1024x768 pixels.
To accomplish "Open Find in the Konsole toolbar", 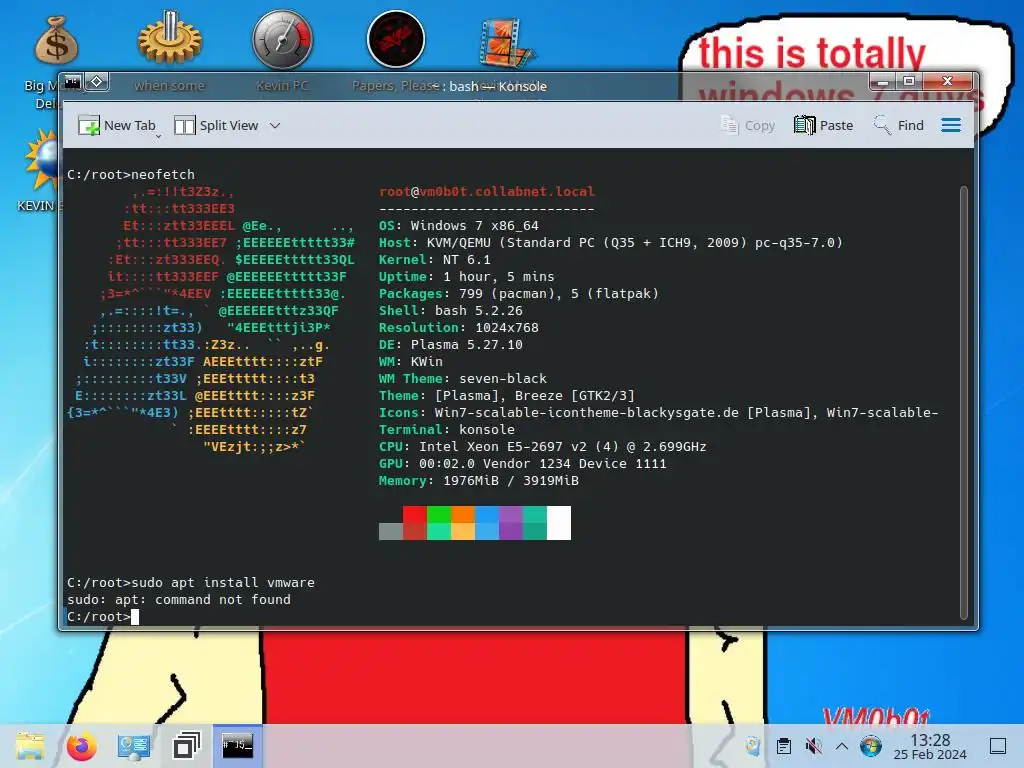I will point(899,125).
